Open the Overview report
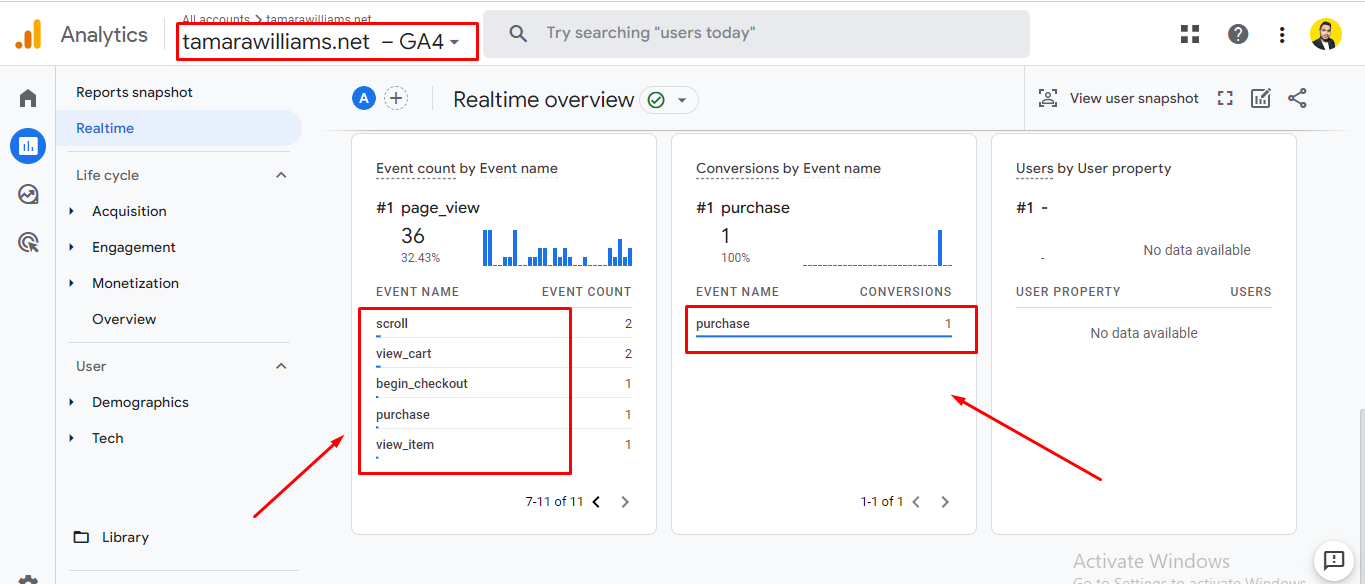Image resolution: width=1365 pixels, height=584 pixels. tap(124, 319)
